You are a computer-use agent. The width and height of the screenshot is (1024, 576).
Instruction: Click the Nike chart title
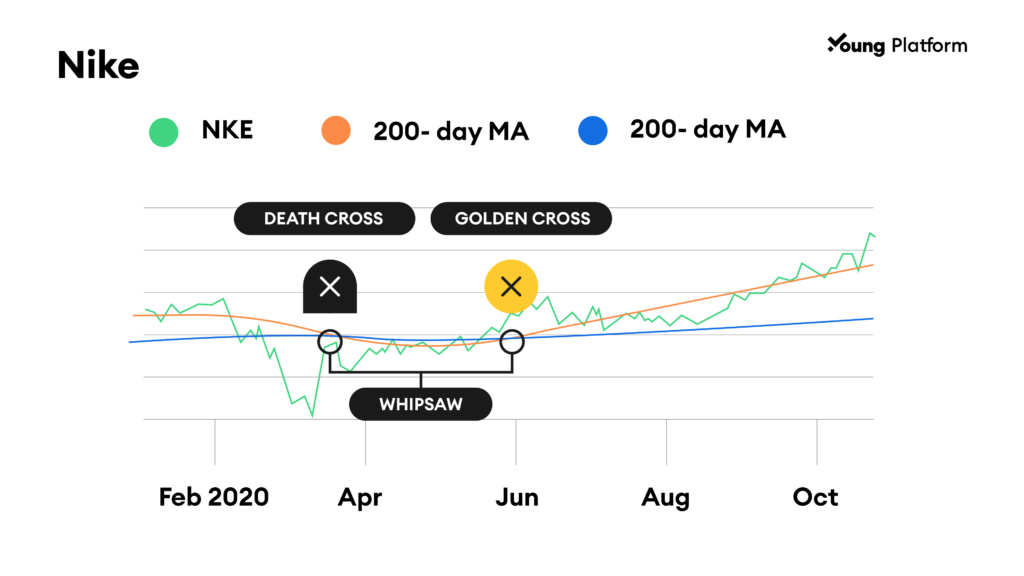tap(98, 65)
